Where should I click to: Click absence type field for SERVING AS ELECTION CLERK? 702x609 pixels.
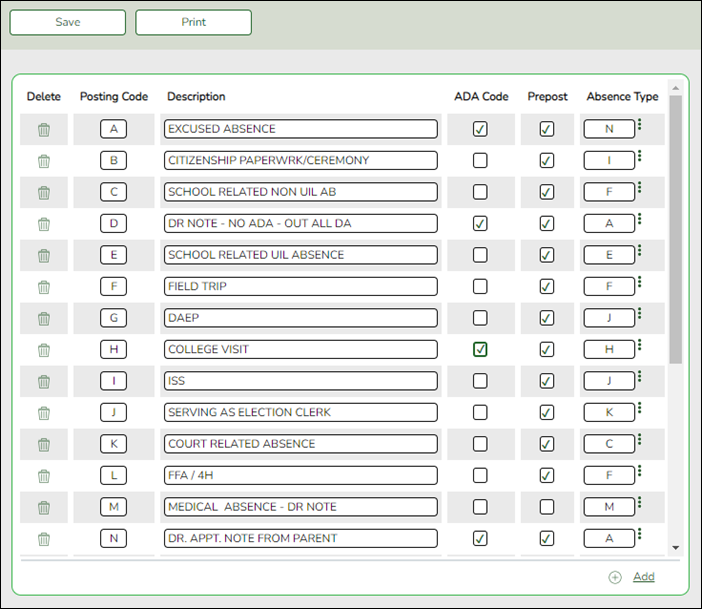coord(609,412)
